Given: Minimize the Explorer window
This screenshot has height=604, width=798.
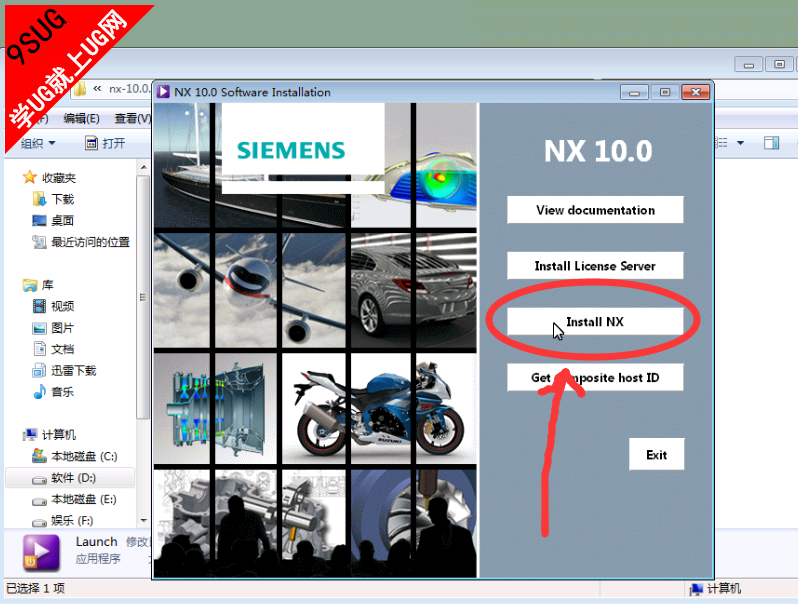Looking at the screenshot, I should tap(749, 65).
